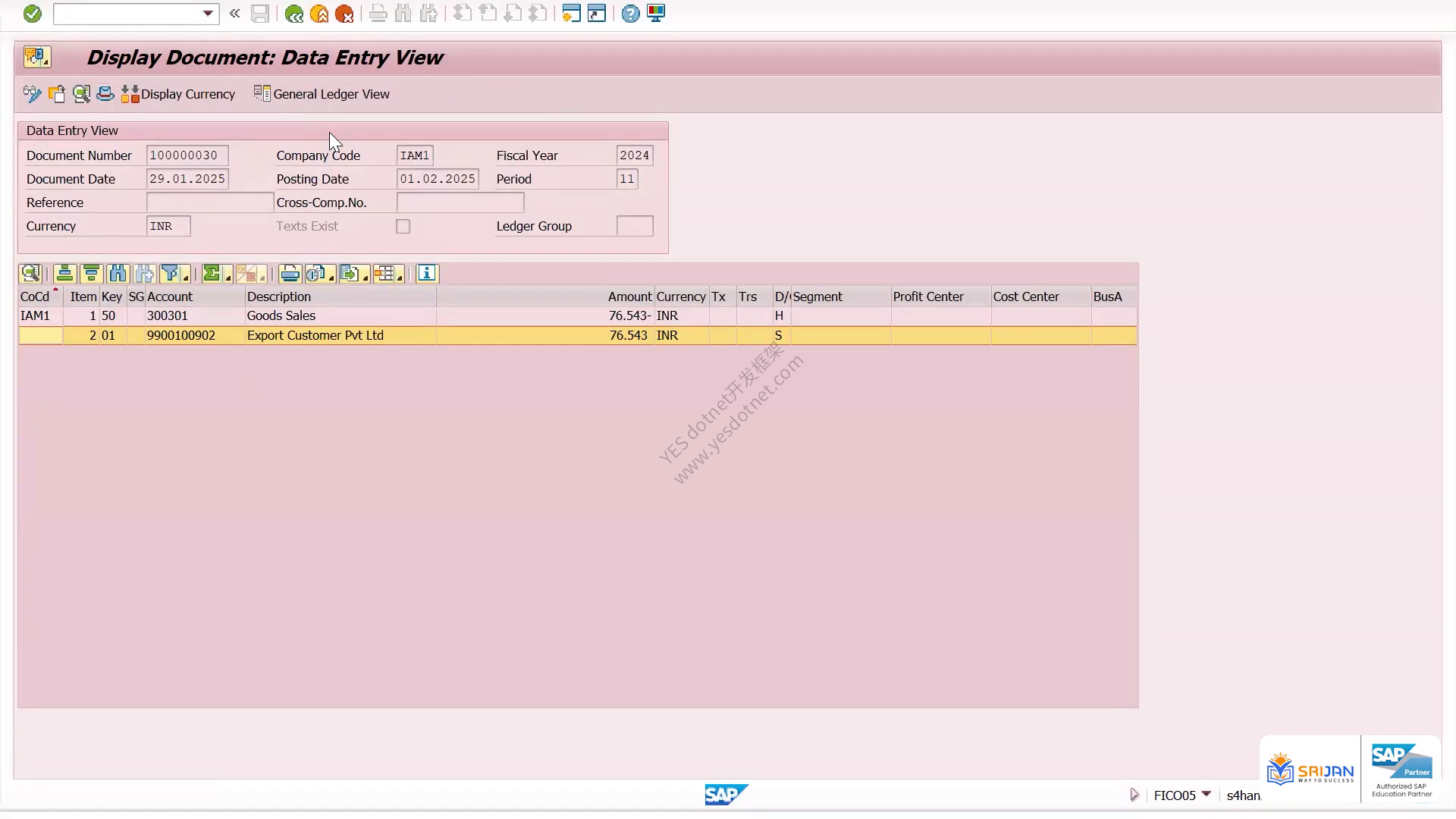The image size is (1456, 819).
Task: Click the Posting Date field
Action: 438,179
